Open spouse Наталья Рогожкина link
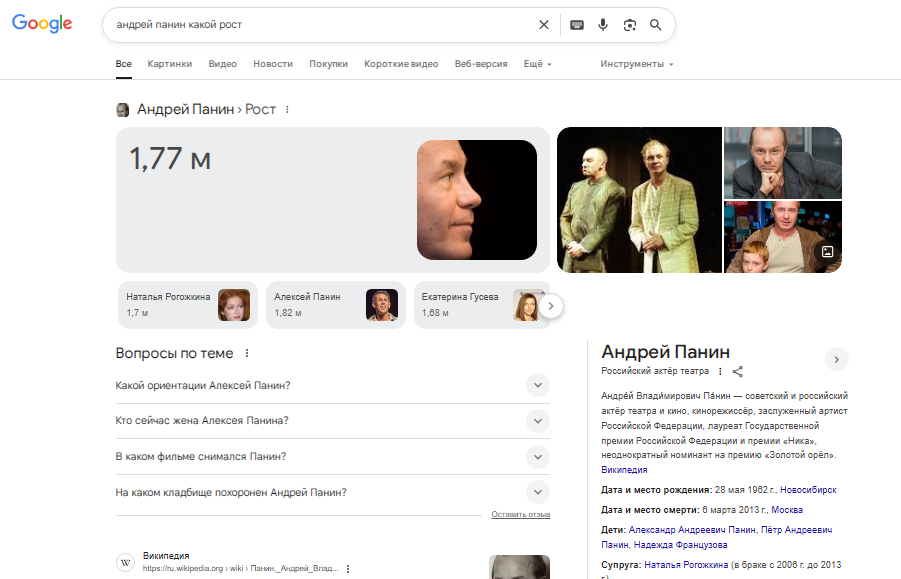 (x=686, y=565)
